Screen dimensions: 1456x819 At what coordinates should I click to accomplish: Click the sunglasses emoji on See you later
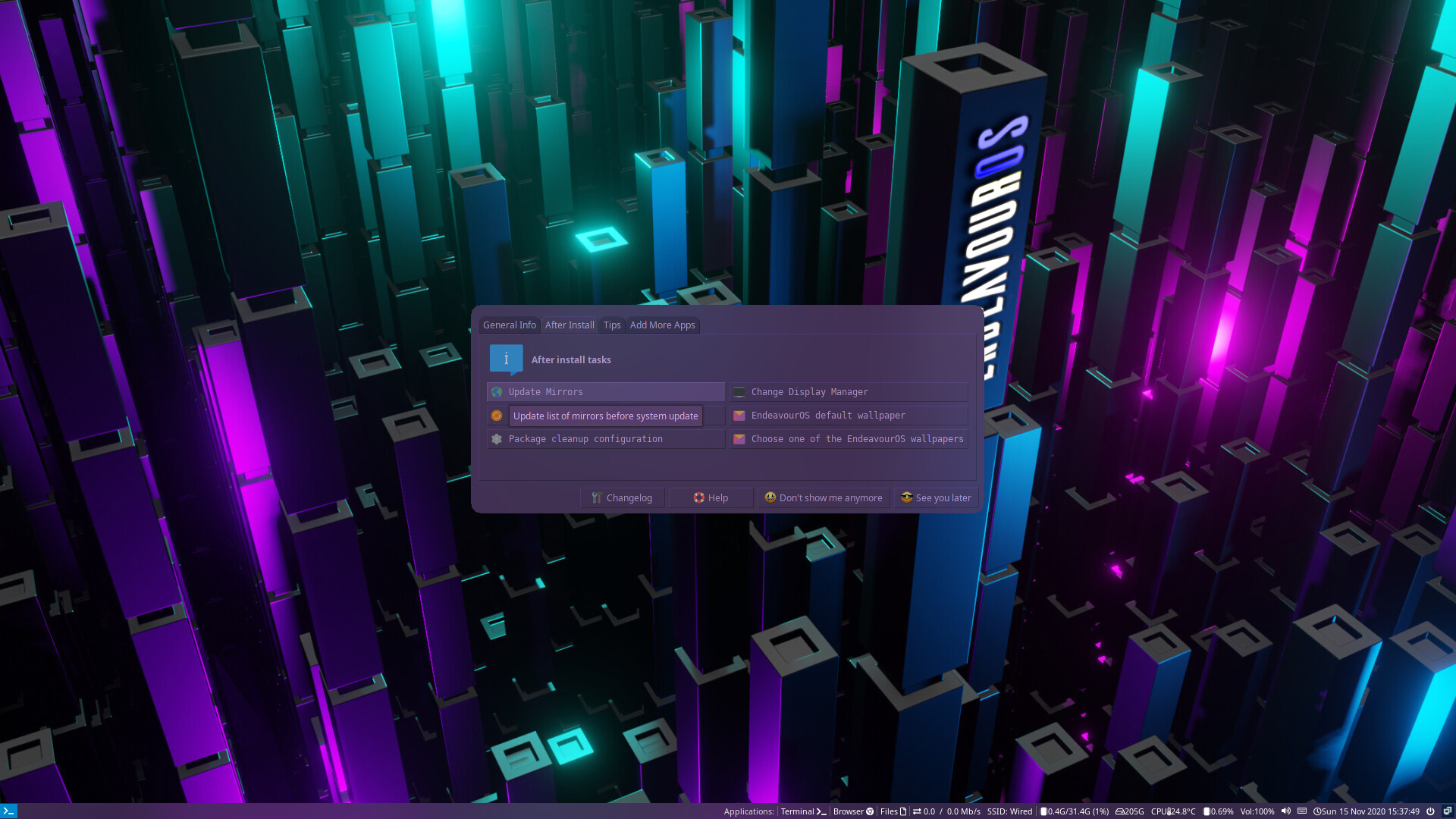coord(906,497)
